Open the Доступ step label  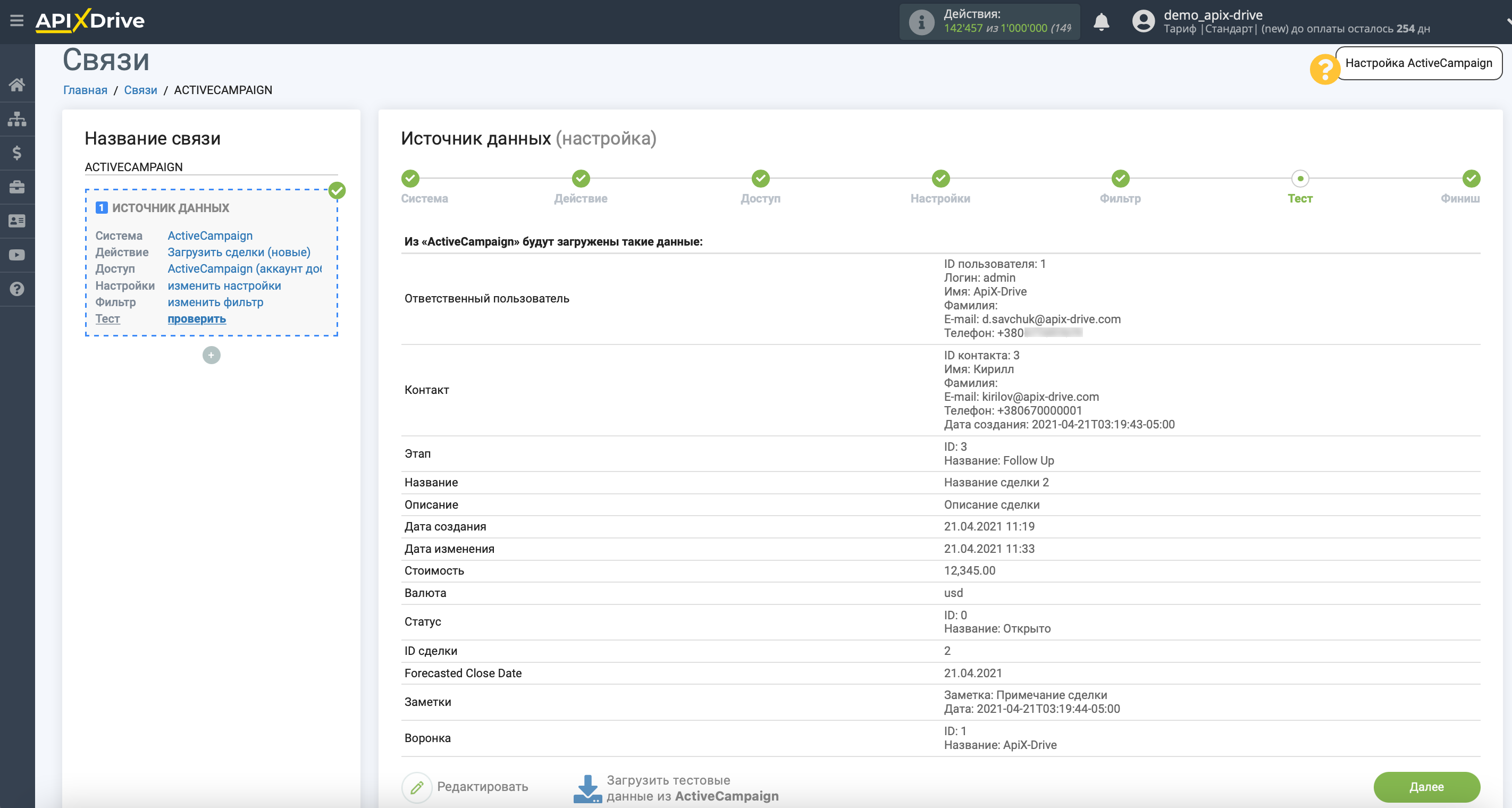(761, 198)
